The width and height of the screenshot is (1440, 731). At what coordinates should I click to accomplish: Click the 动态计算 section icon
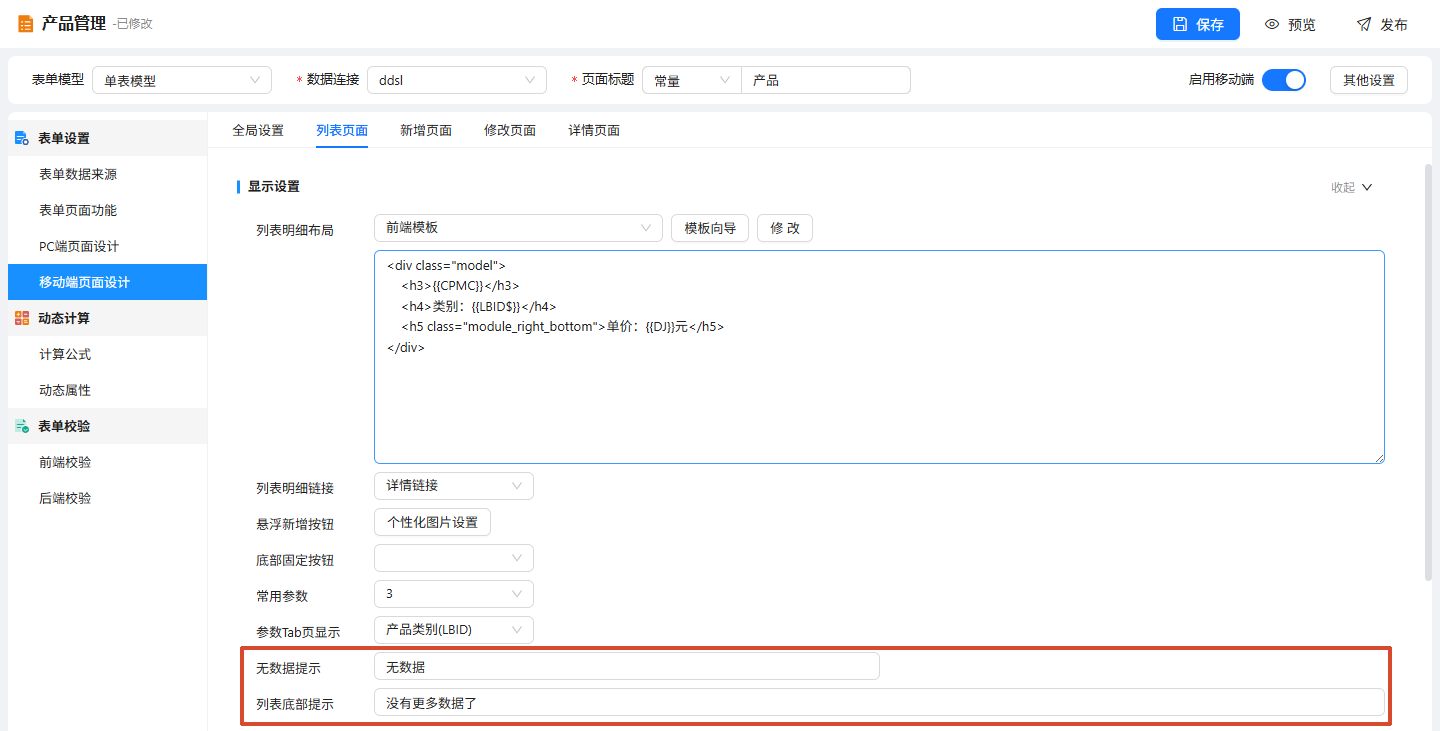[x=22, y=318]
